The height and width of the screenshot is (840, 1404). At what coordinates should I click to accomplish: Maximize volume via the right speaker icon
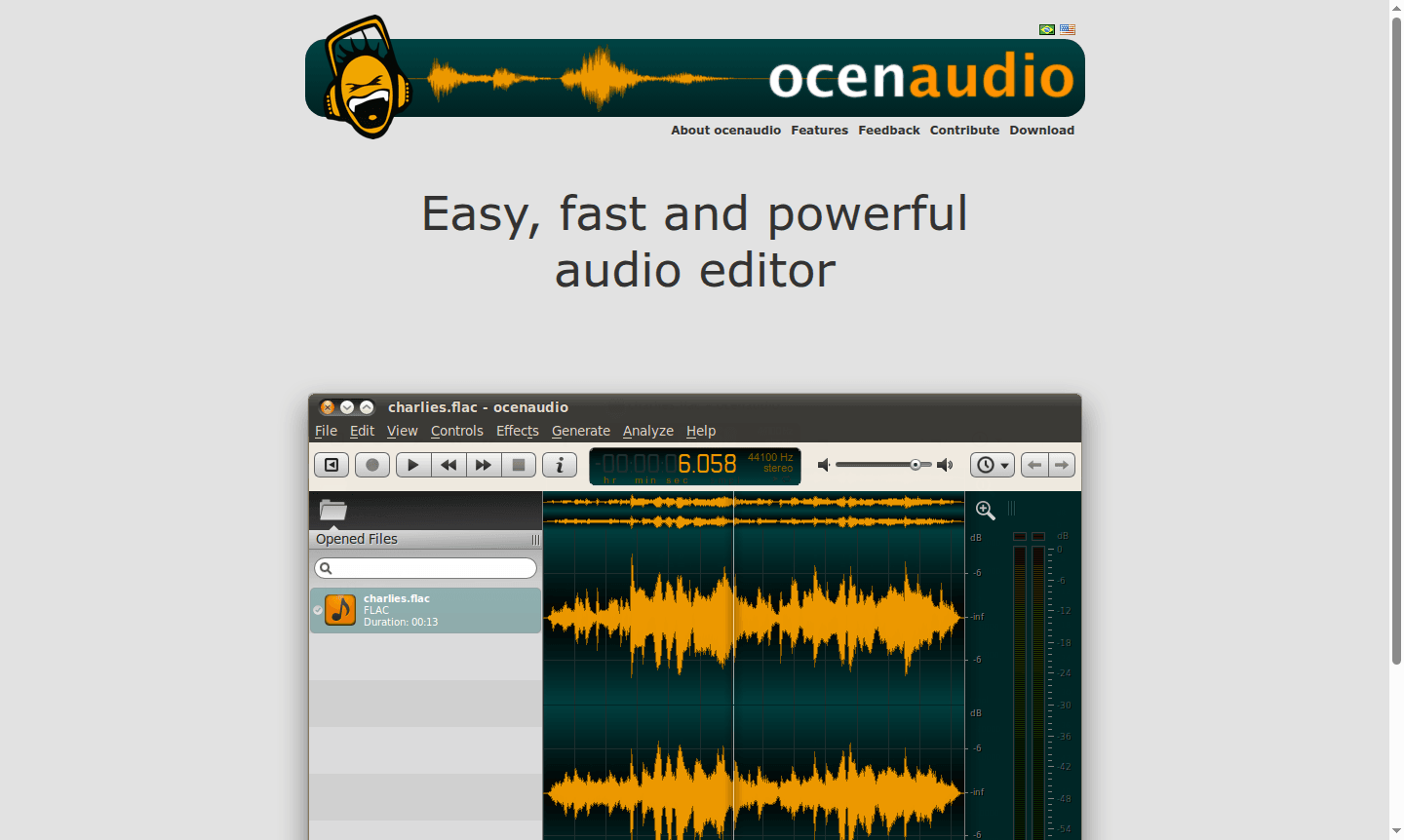click(x=944, y=465)
